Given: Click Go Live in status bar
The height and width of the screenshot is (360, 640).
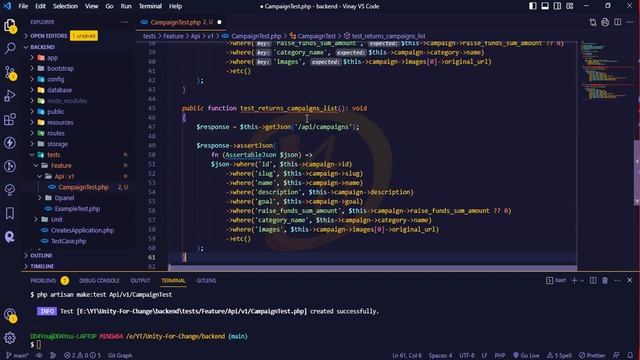Looking at the screenshot, I should tap(526, 356).
